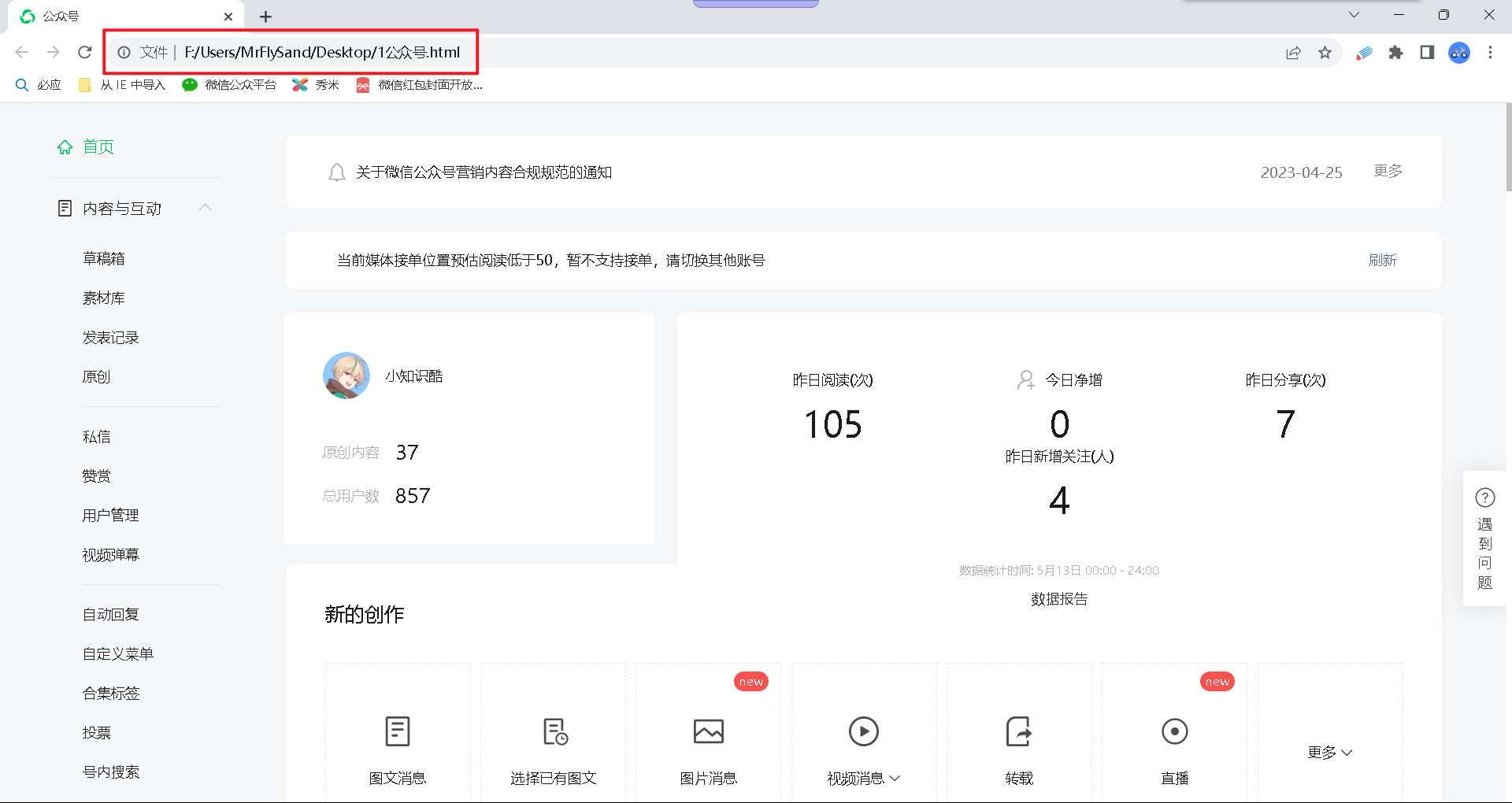Open 赞赏 in the sidebar
This screenshot has width=1512, height=803.
[97, 476]
